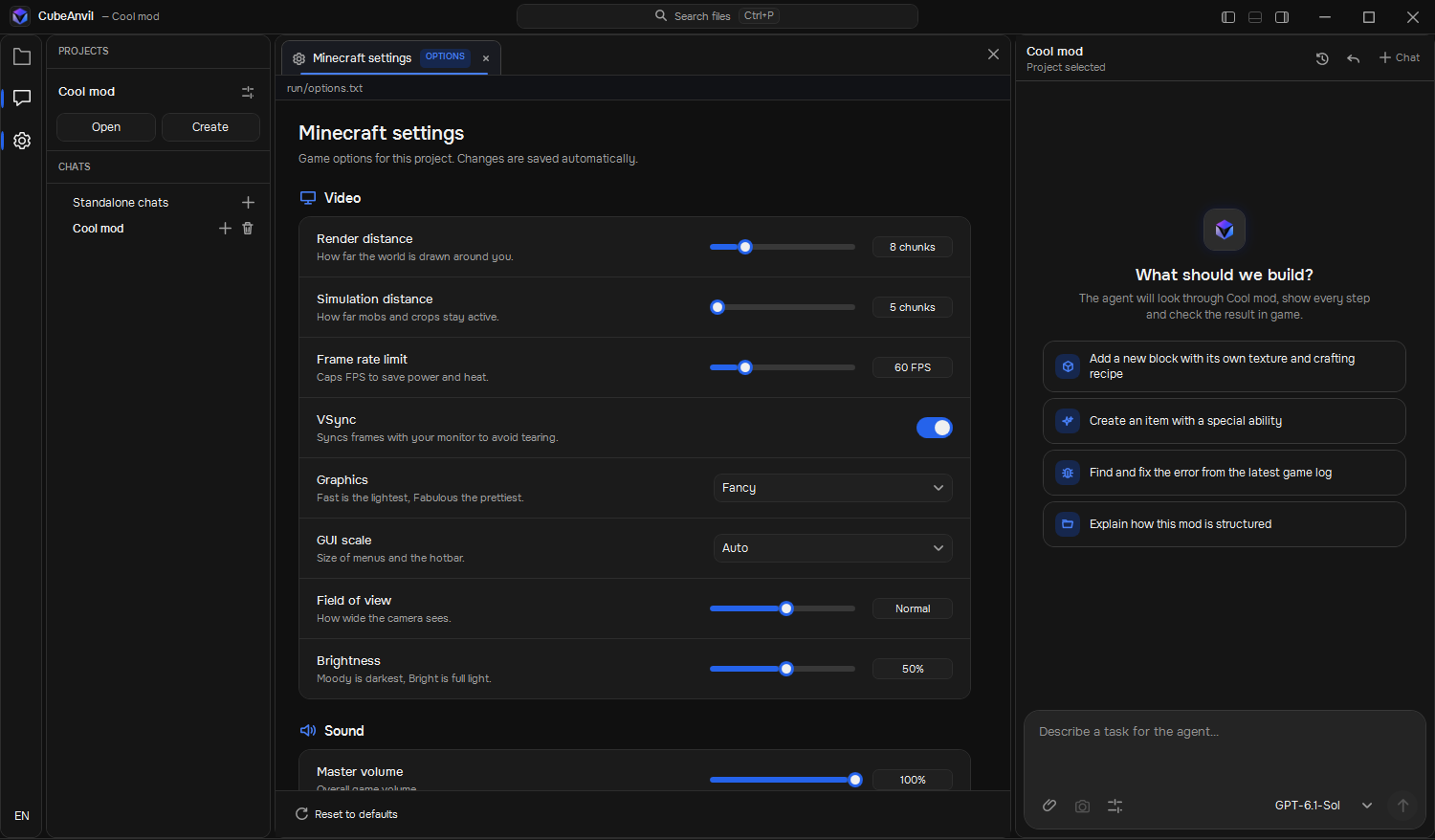The width and height of the screenshot is (1435, 840).
Task: Open the chats sidebar icon
Action: (22, 99)
